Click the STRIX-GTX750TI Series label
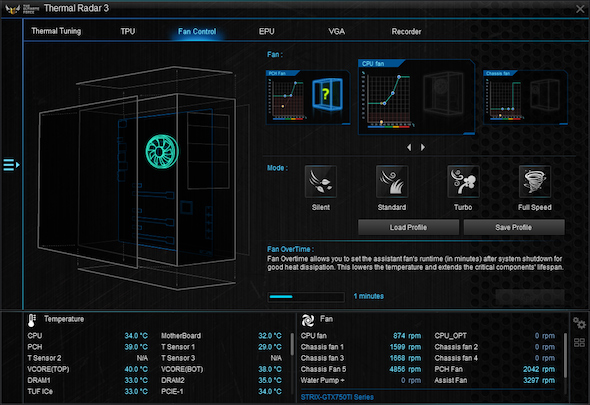This screenshot has width=590, height=405. 337,397
